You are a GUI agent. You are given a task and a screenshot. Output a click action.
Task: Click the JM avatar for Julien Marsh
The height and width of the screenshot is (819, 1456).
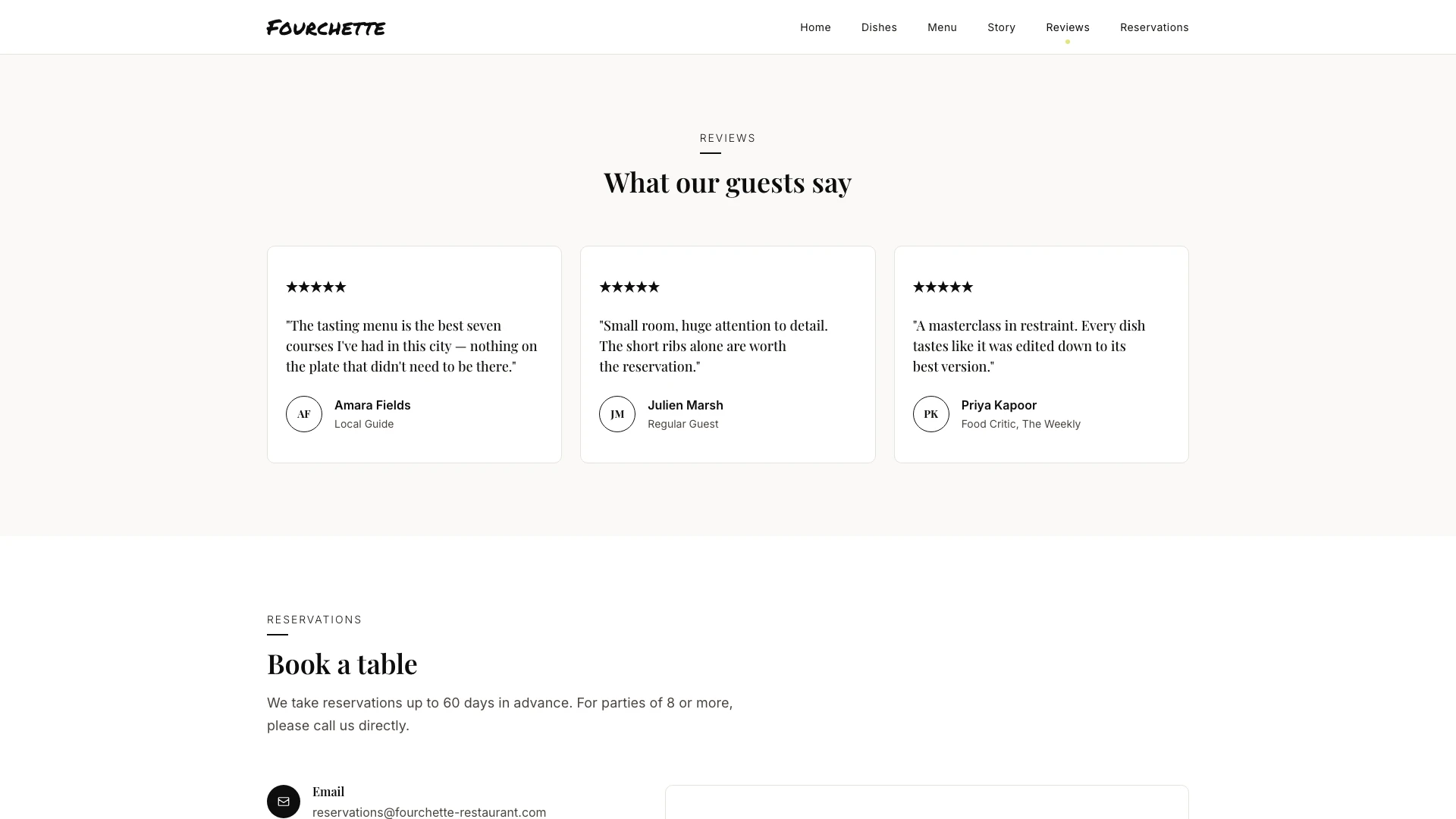point(617,414)
